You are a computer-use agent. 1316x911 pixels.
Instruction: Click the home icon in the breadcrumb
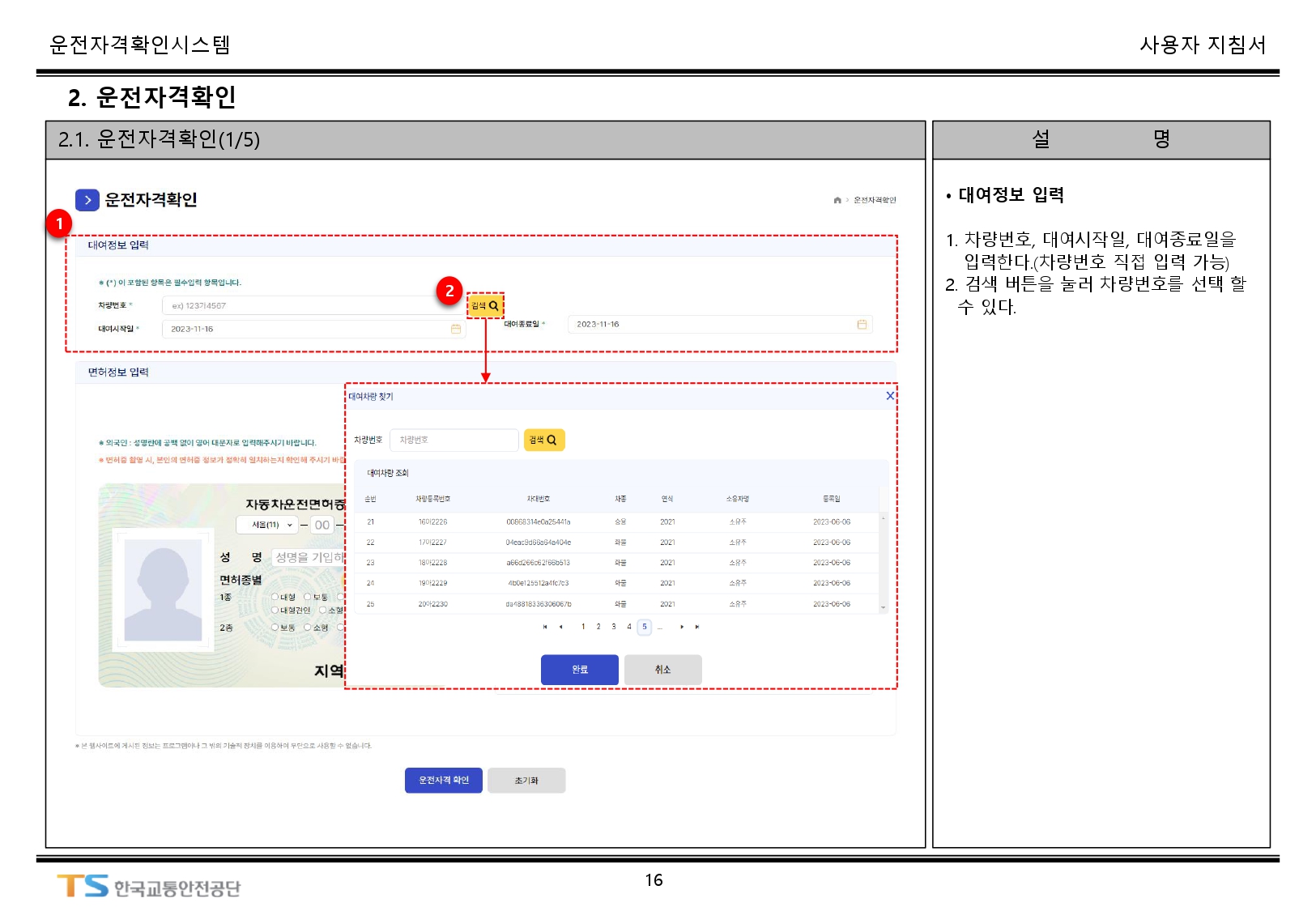click(837, 200)
